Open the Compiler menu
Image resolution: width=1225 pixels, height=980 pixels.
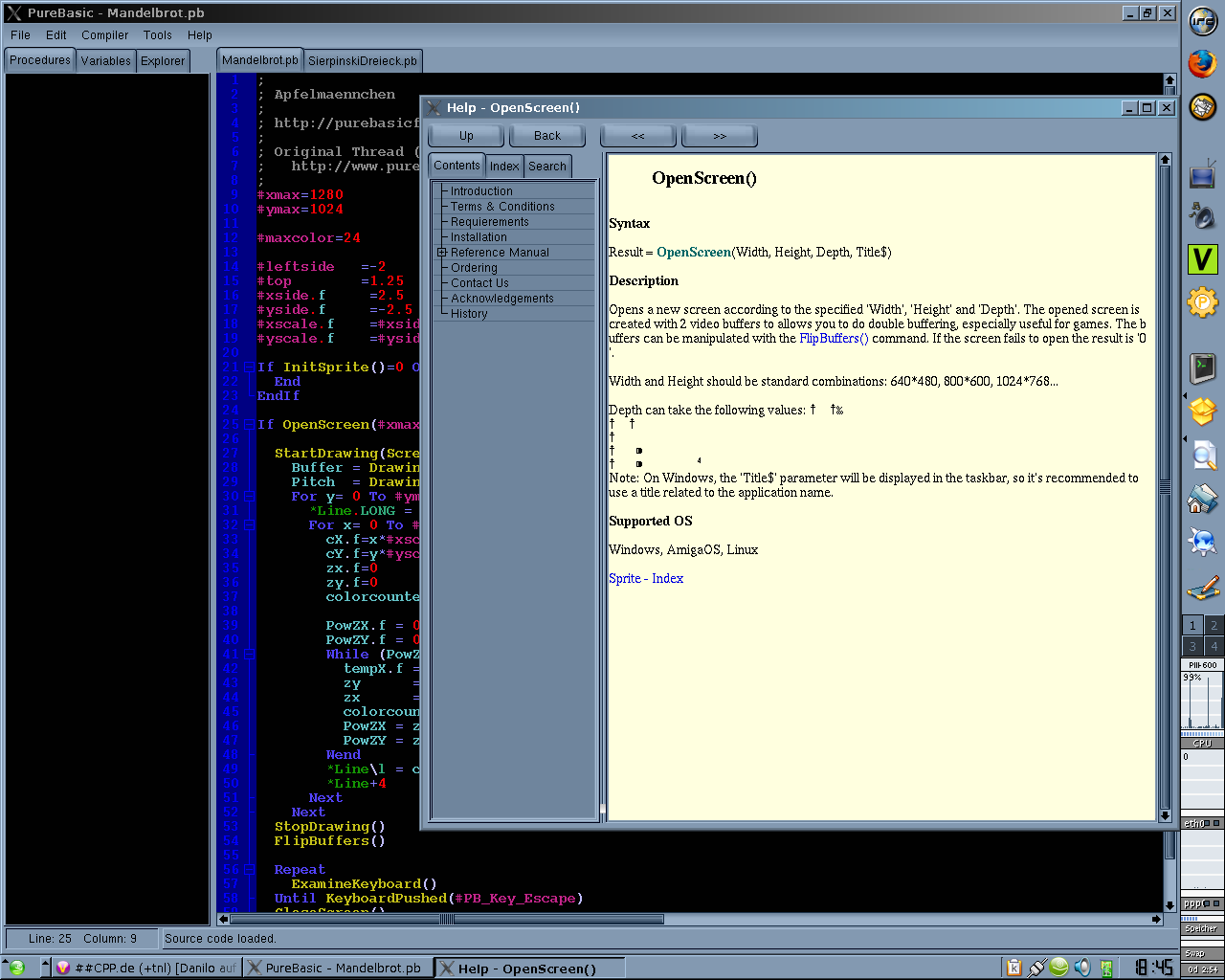coord(104,35)
